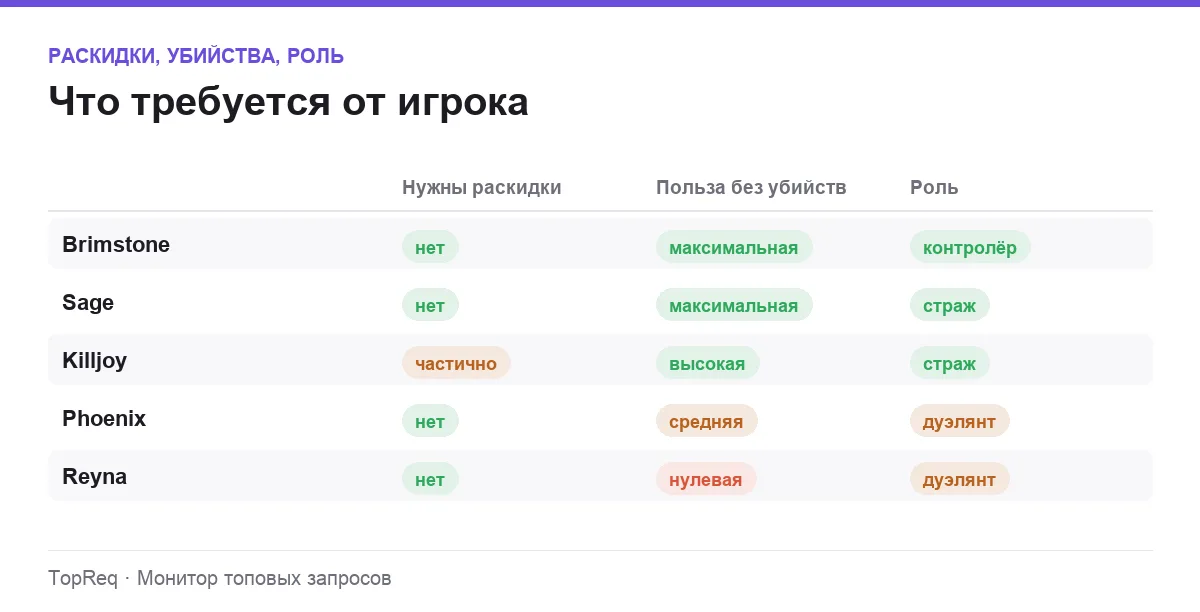Click the heading 'Что требуется от игрока'
Viewport: 1200px width, 612px height.
[288, 102]
